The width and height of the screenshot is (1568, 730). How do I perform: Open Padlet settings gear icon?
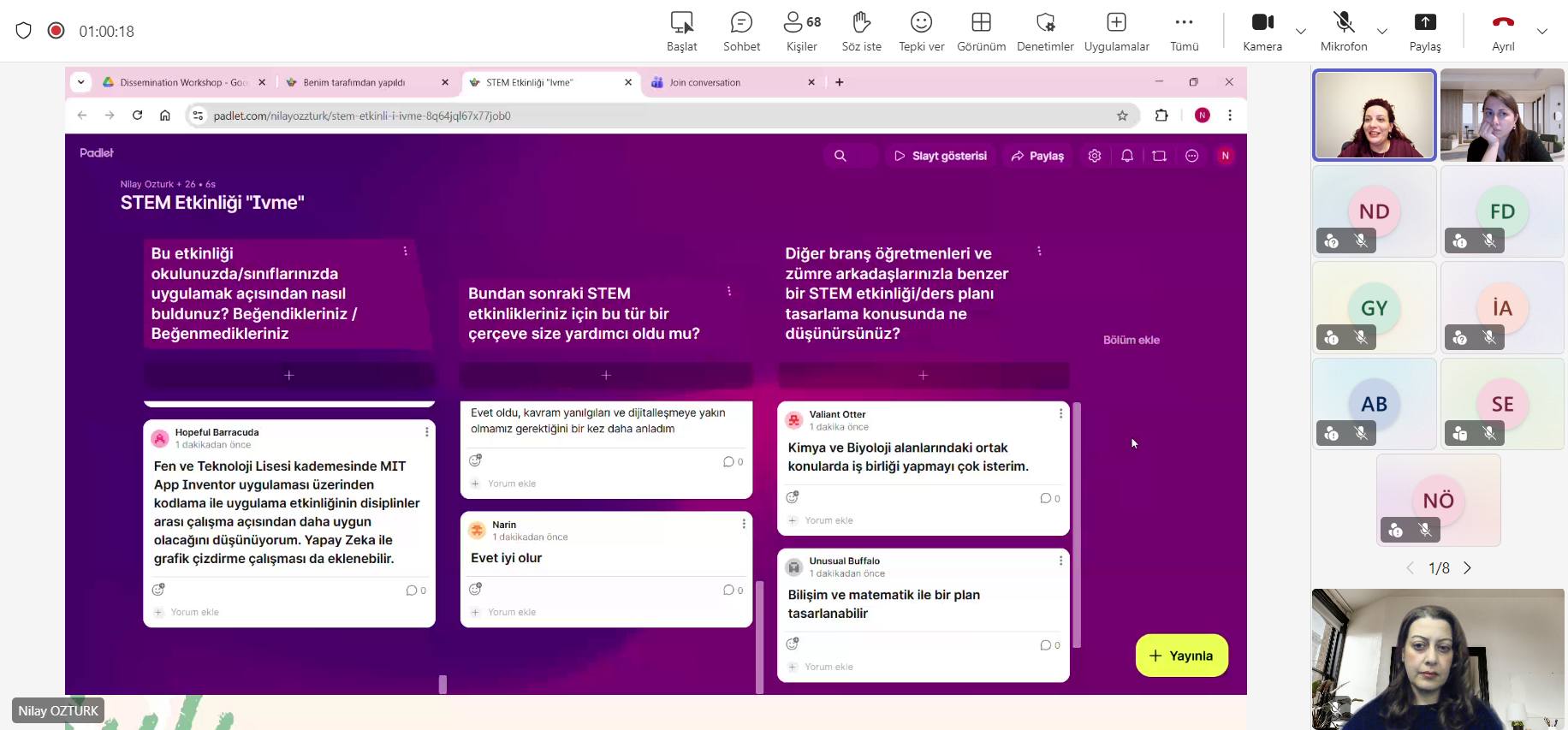1094,156
